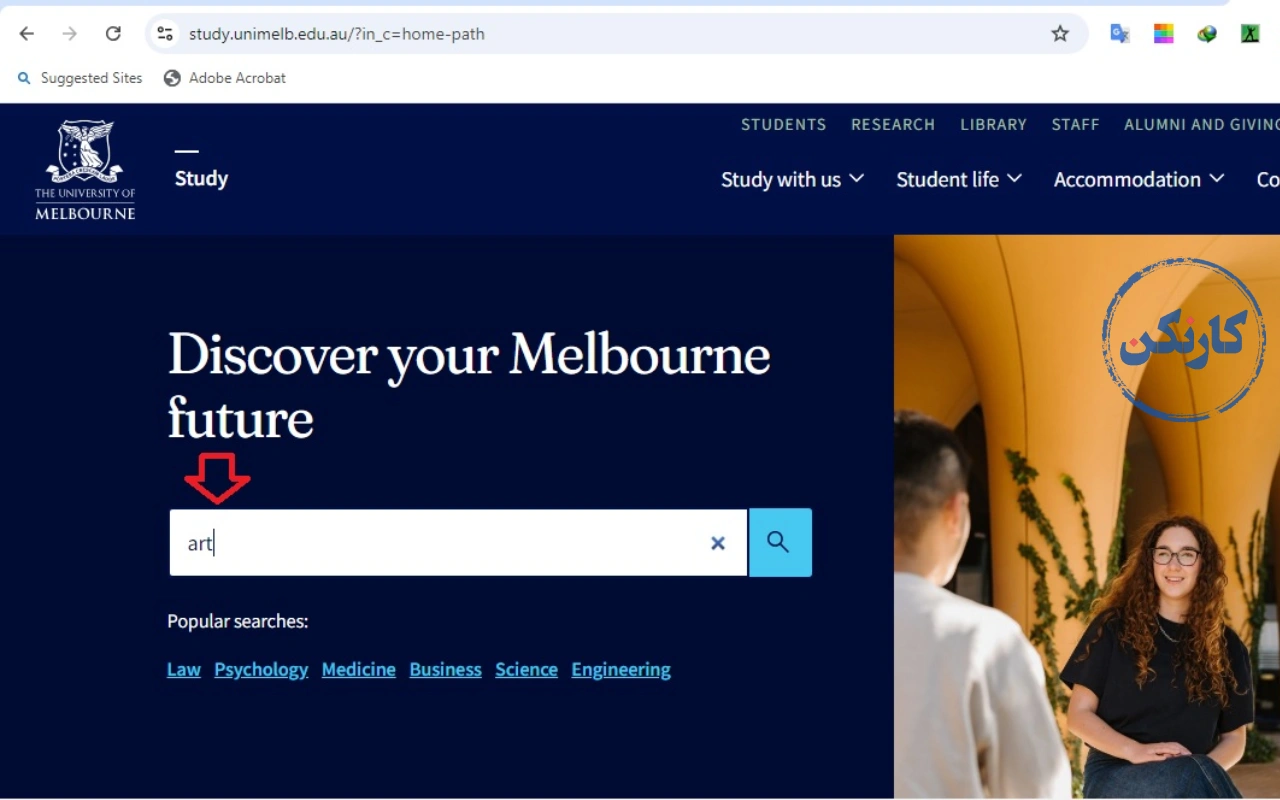Viewport: 1280px width, 800px height.
Task: Expand the Student life menu
Action: 958,179
